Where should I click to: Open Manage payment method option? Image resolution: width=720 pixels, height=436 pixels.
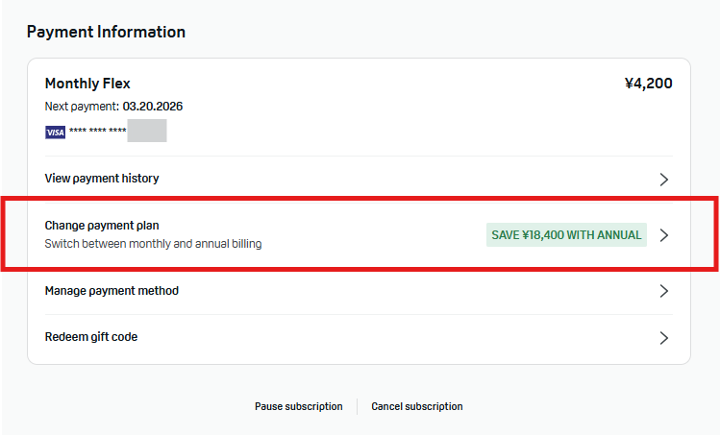(112, 291)
